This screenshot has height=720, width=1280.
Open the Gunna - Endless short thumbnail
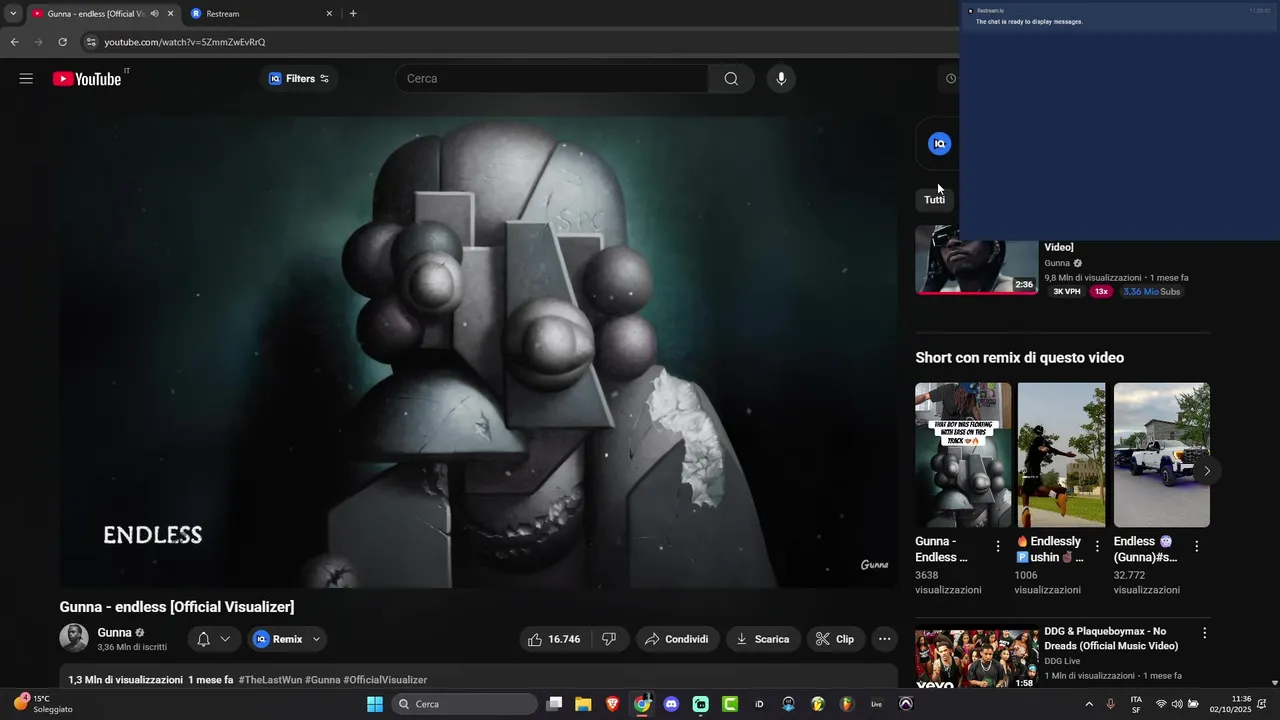(x=963, y=455)
